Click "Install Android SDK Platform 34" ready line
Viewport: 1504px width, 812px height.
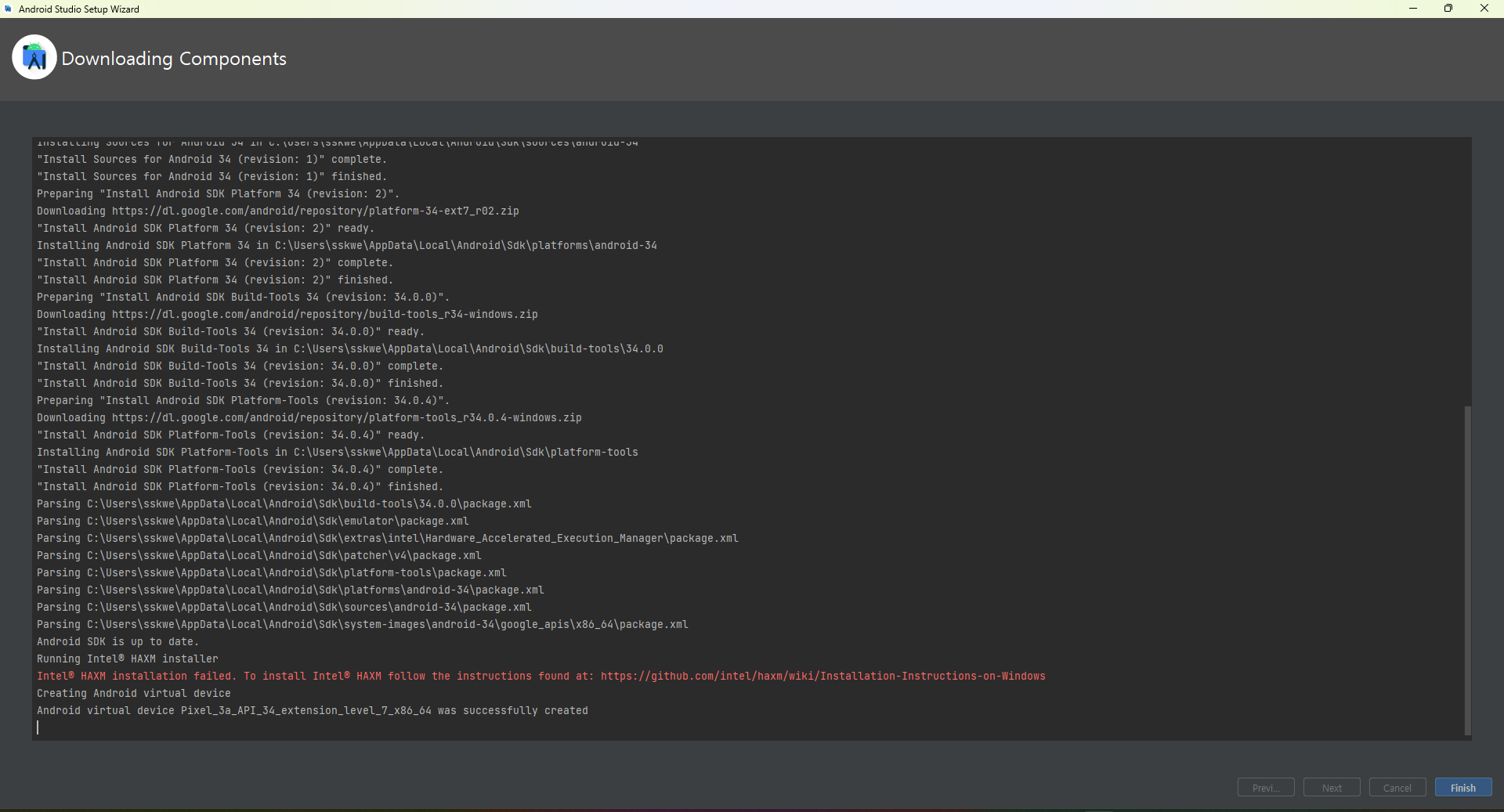point(206,228)
